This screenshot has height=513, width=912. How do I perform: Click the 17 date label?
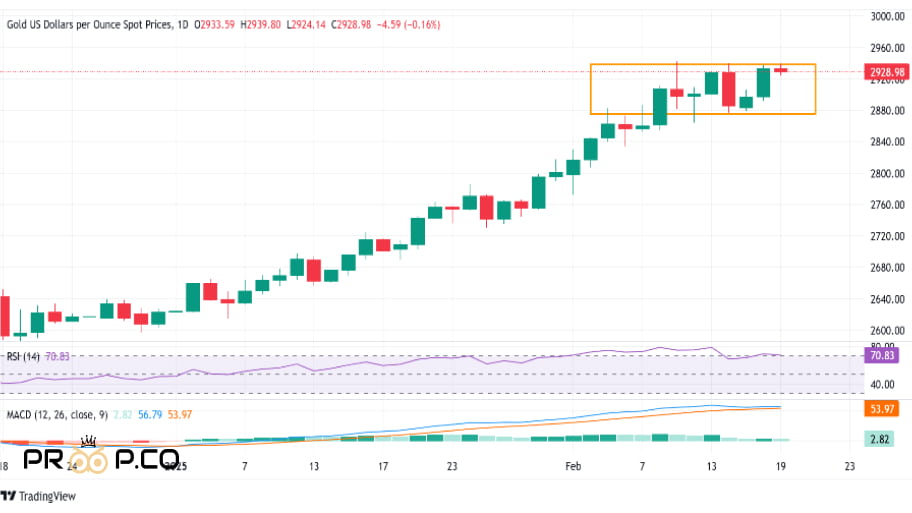(x=383, y=466)
